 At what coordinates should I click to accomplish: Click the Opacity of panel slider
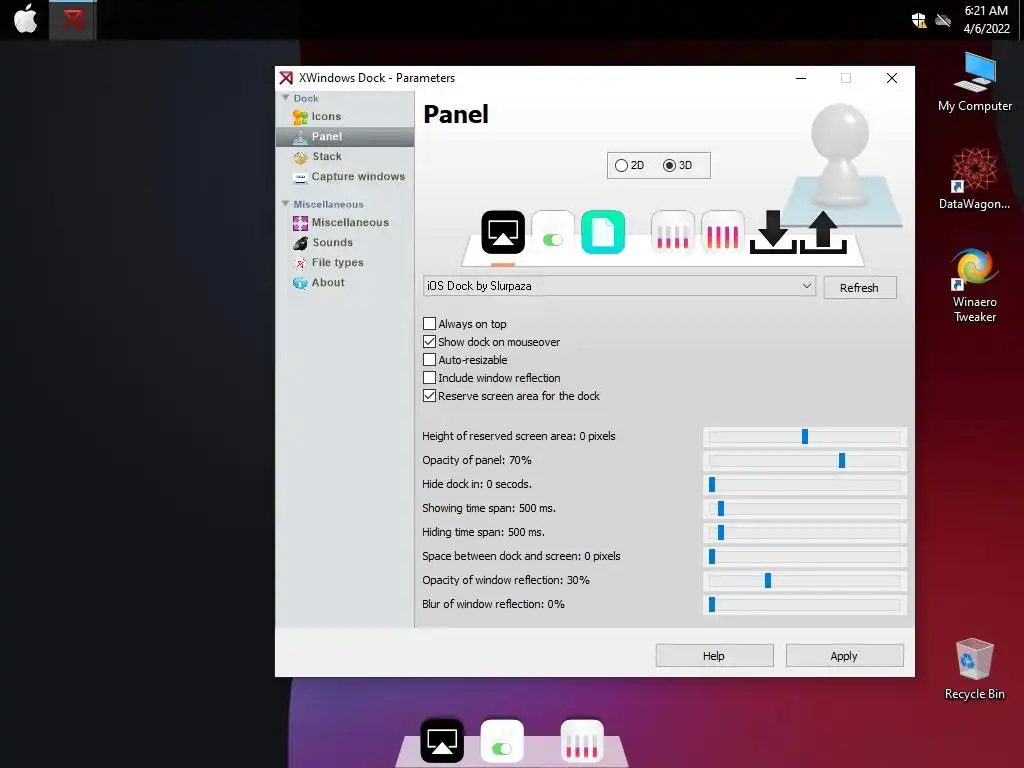click(805, 461)
